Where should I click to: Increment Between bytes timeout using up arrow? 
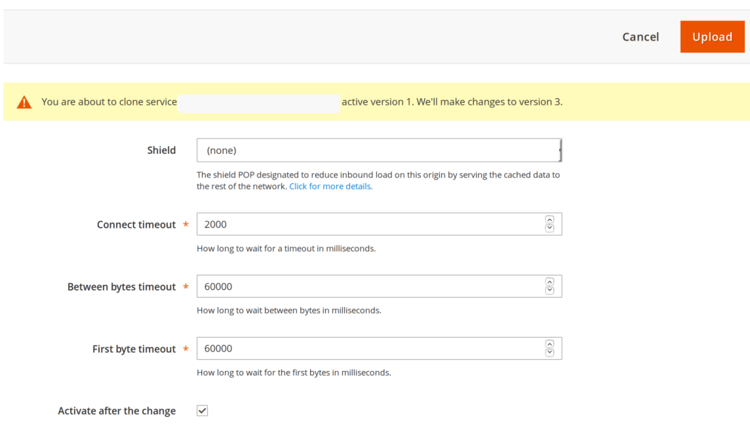[549, 282]
